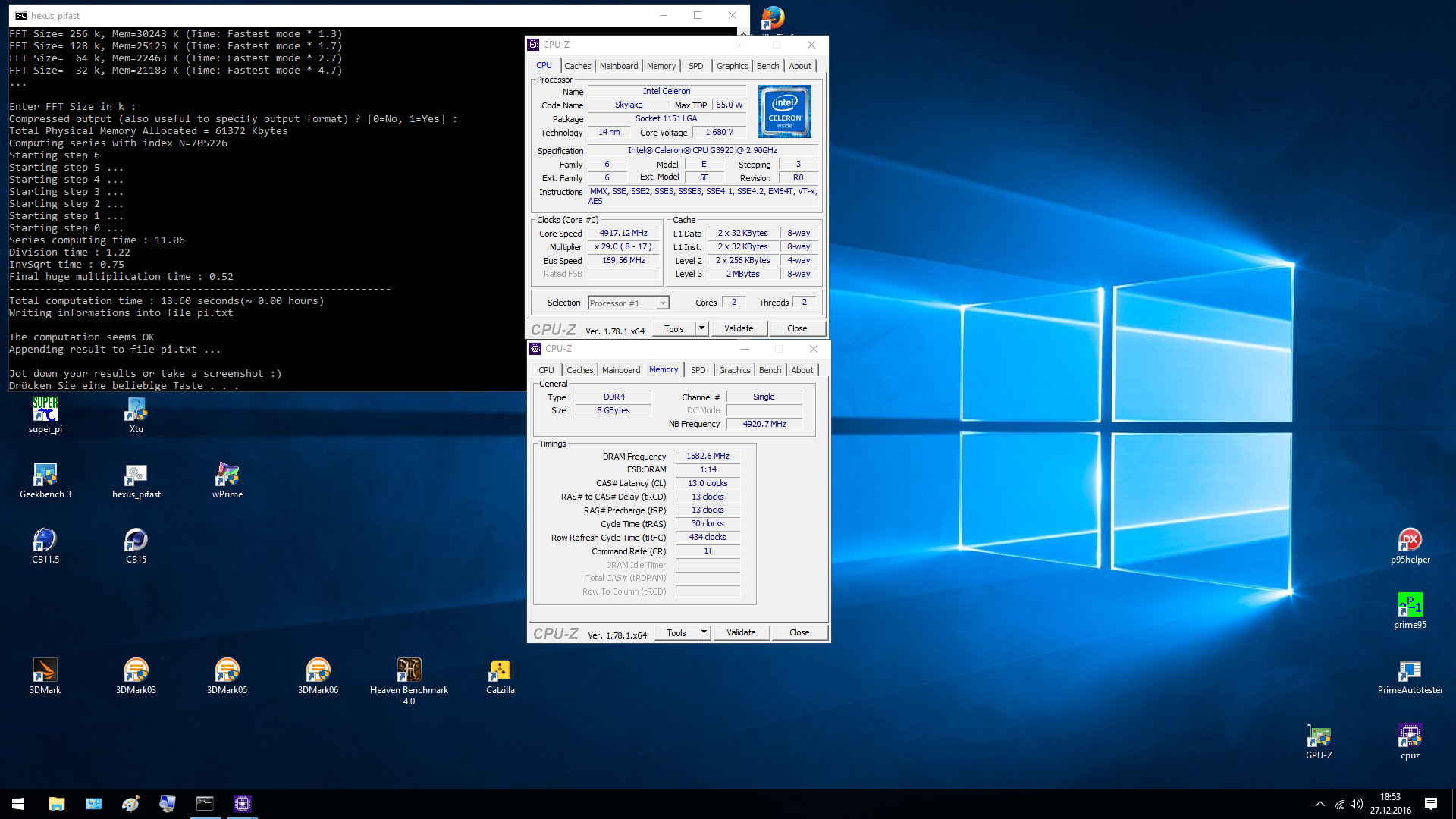Open Firefox shortcut at top of desktop
This screenshot has width=1456, height=819.
coord(773,18)
